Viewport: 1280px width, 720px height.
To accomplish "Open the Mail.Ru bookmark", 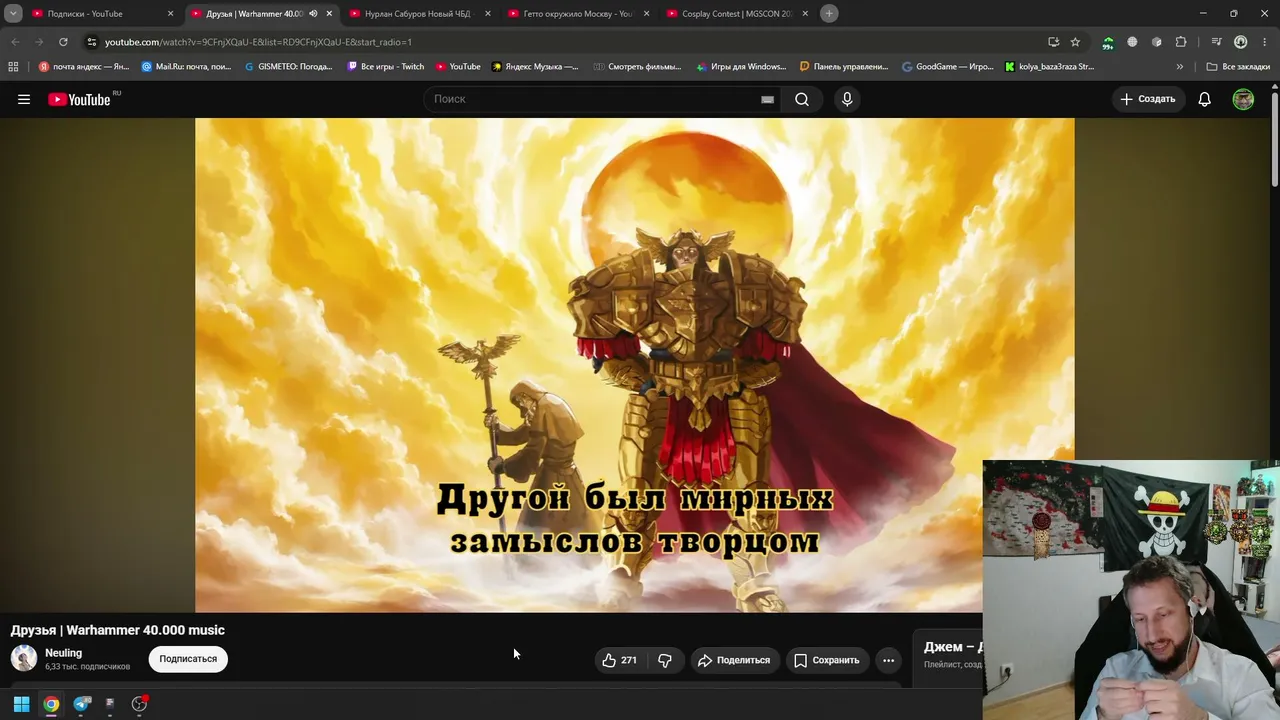I will tap(186, 67).
